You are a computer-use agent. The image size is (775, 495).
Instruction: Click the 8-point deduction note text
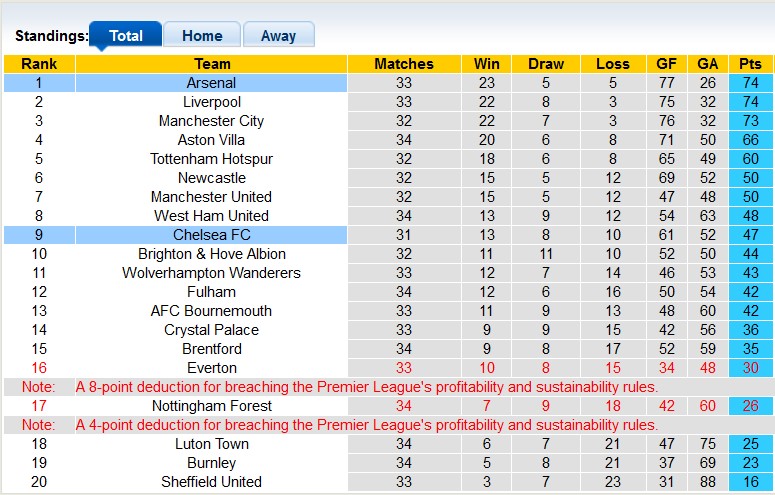coord(367,387)
